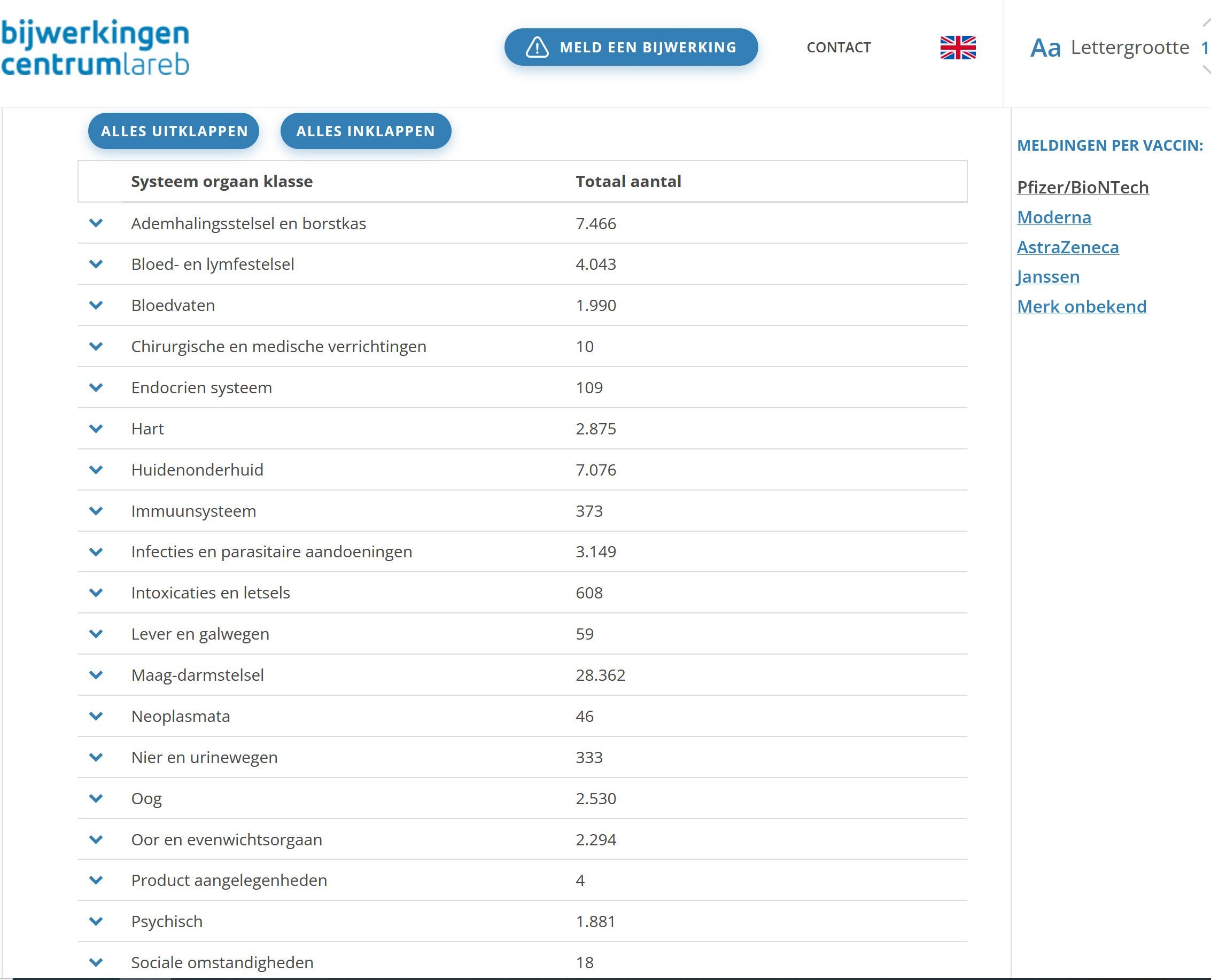Viewport: 1211px width, 980px height.
Task: Click the Ademhalingsstelsel count 7.466
Action: coord(596,223)
